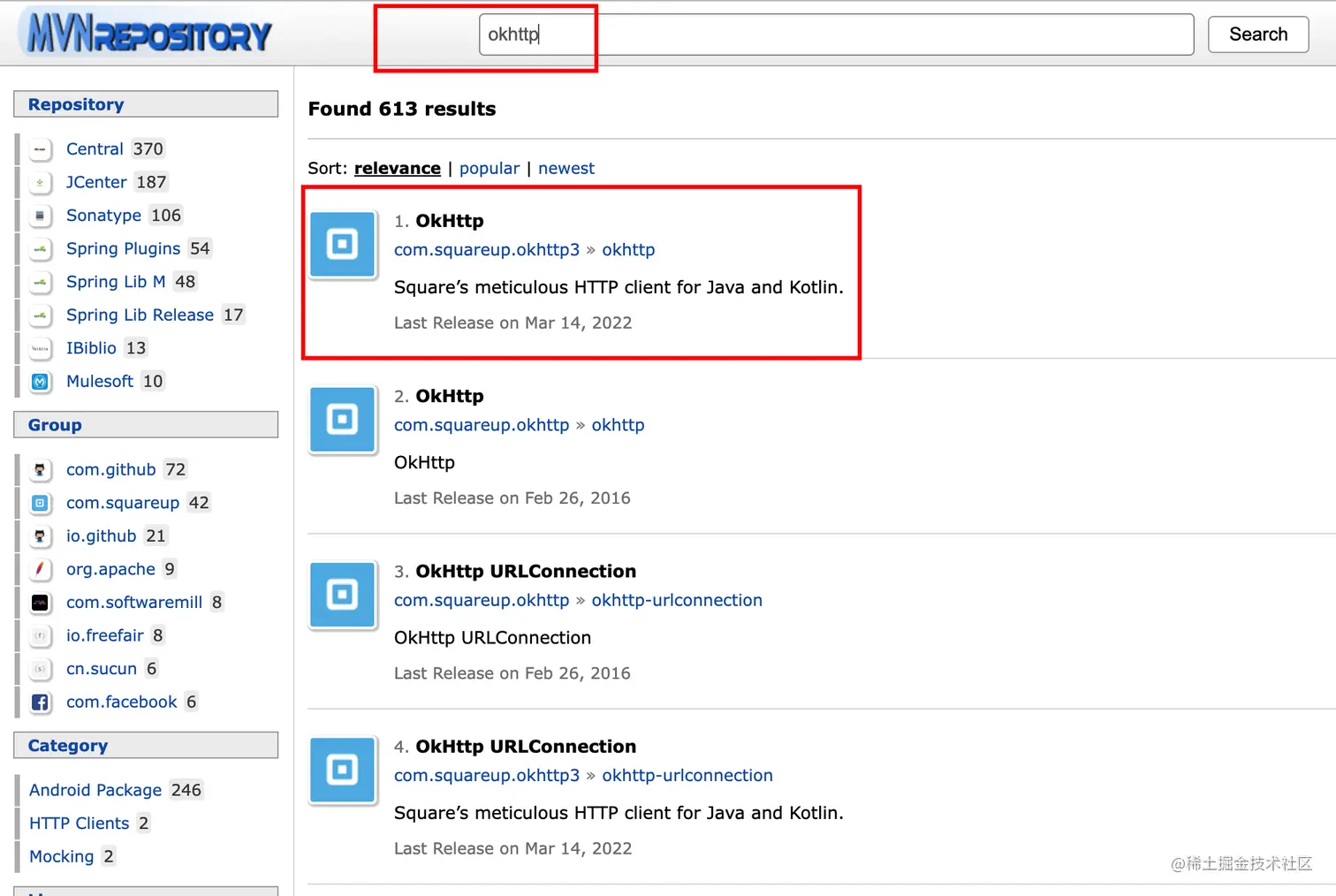Image resolution: width=1336 pixels, height=896 pixels.
Task: Filter by Mulesoft repository link
Action: (100, 381)
